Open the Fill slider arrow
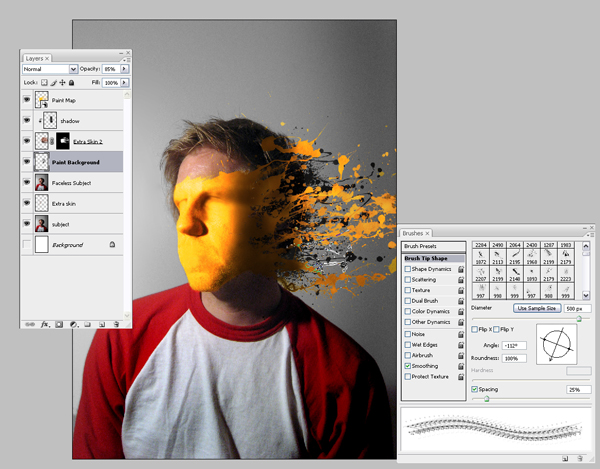 click(x=124, y=82)
